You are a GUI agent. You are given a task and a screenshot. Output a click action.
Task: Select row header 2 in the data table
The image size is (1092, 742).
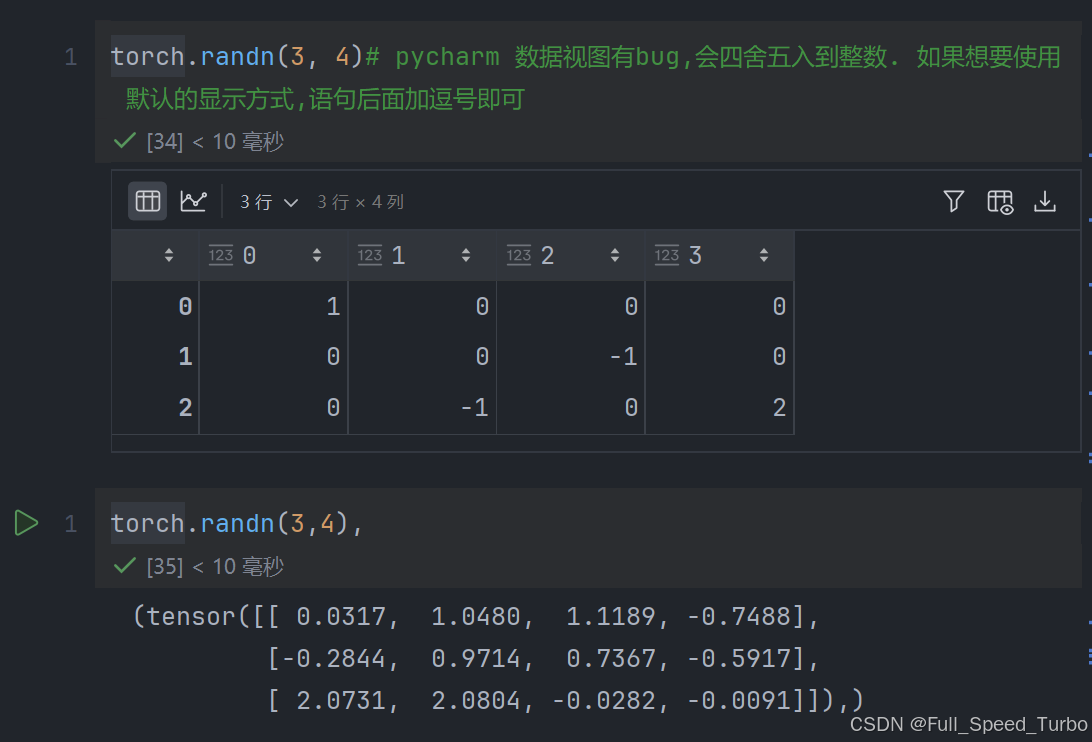pos(185,407)
